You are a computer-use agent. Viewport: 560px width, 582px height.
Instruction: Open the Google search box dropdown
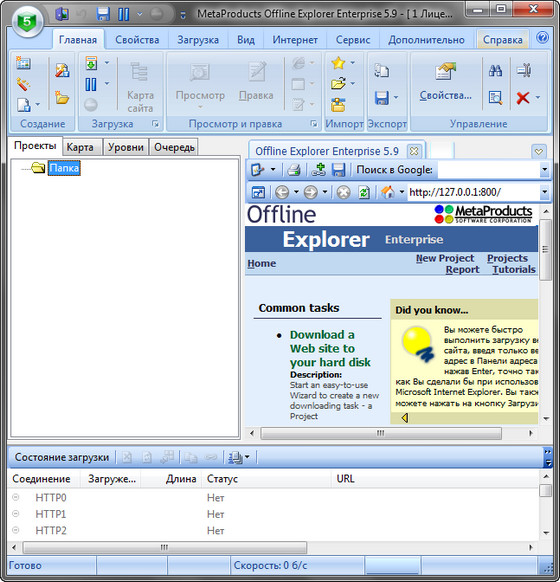[544, 170]
